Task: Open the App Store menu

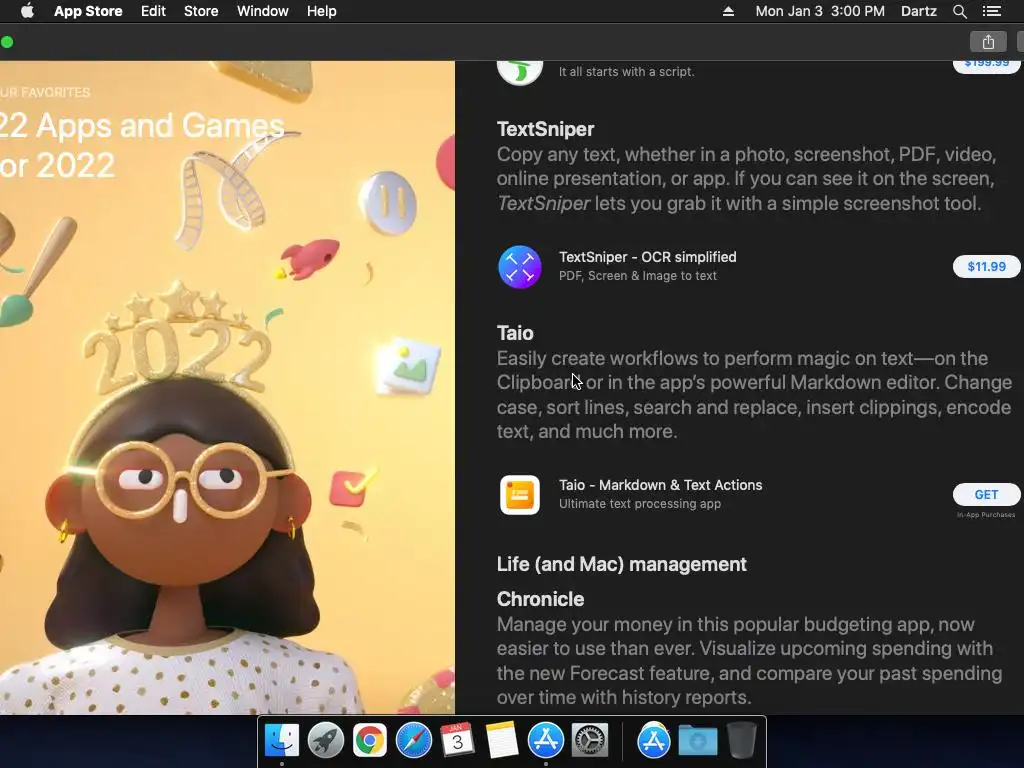Action: coord(88,11)
